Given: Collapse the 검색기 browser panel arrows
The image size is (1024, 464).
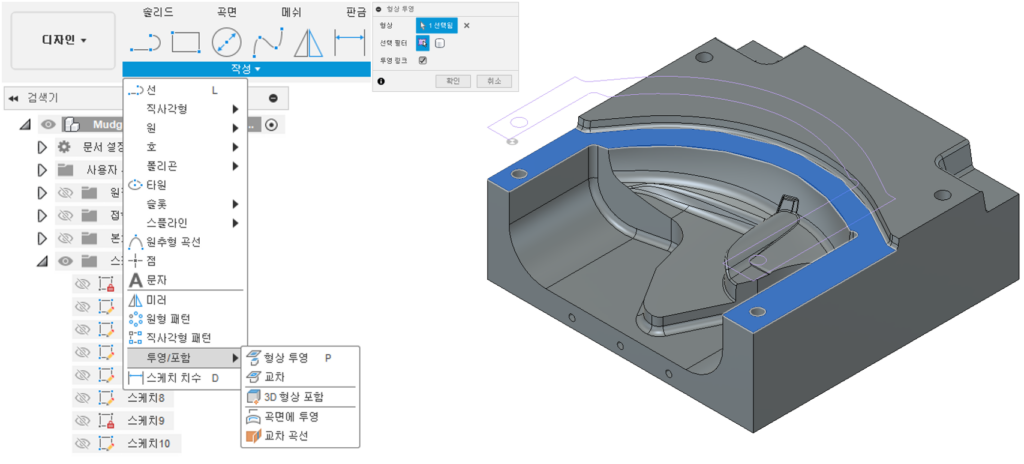Looking at the screenshot, I should (13, 98).
